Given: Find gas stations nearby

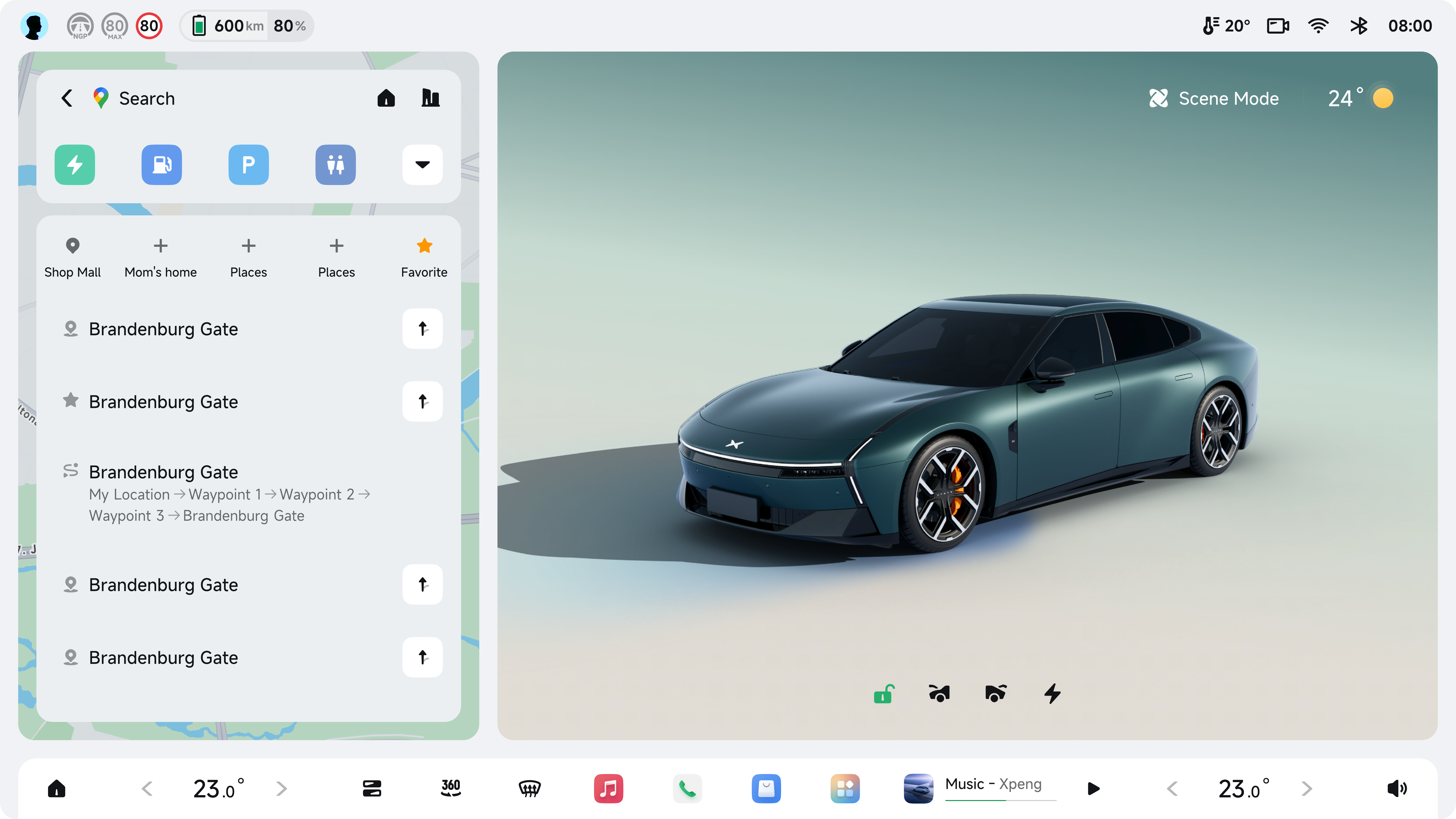Looking at the screenshot, I should (162, 165).
